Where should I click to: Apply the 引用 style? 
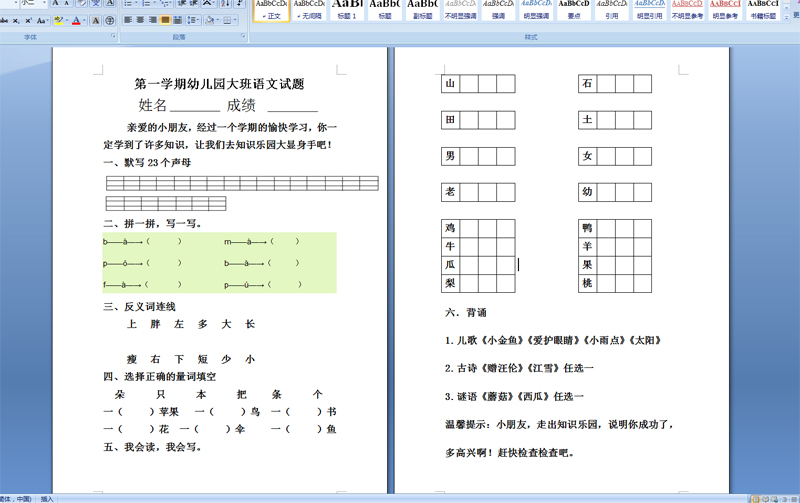point(611,10)
